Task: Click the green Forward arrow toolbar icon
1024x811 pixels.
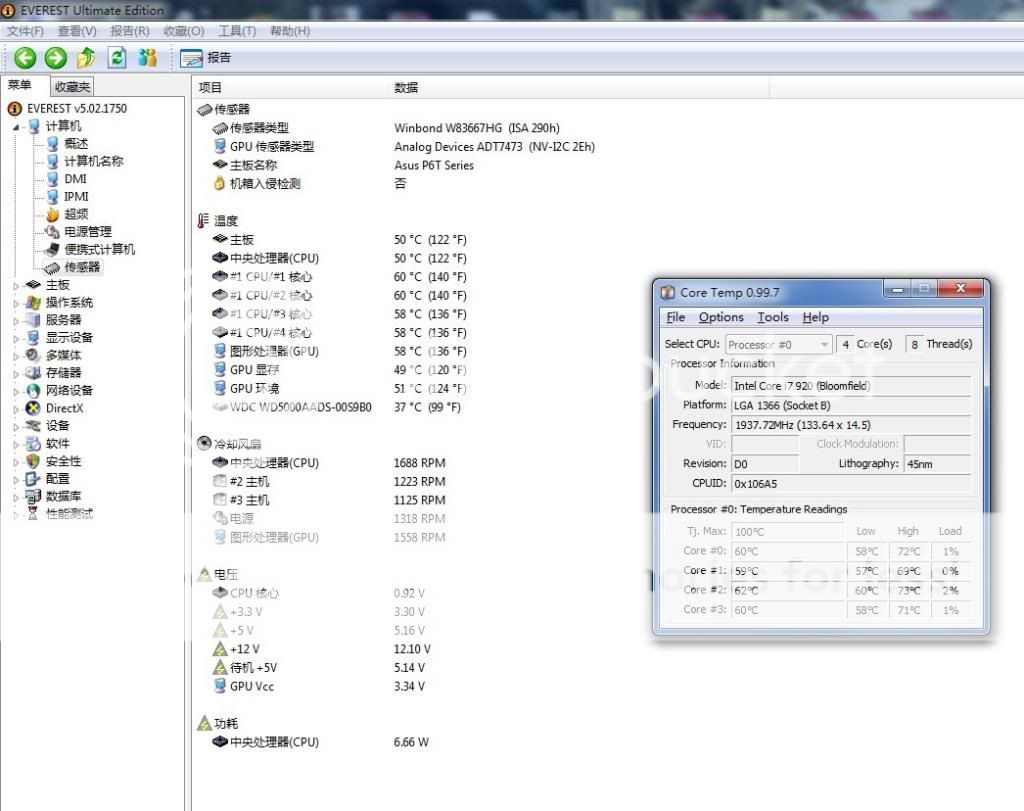Action: click(55, 57)
